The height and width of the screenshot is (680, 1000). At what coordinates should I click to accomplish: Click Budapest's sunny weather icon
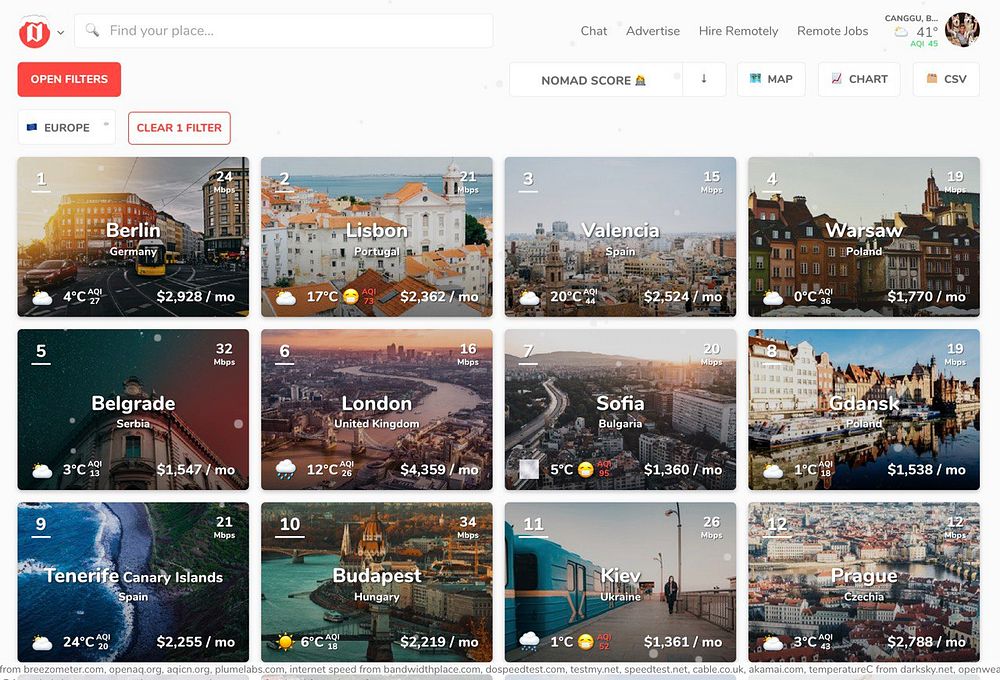[x=286, y=642]
